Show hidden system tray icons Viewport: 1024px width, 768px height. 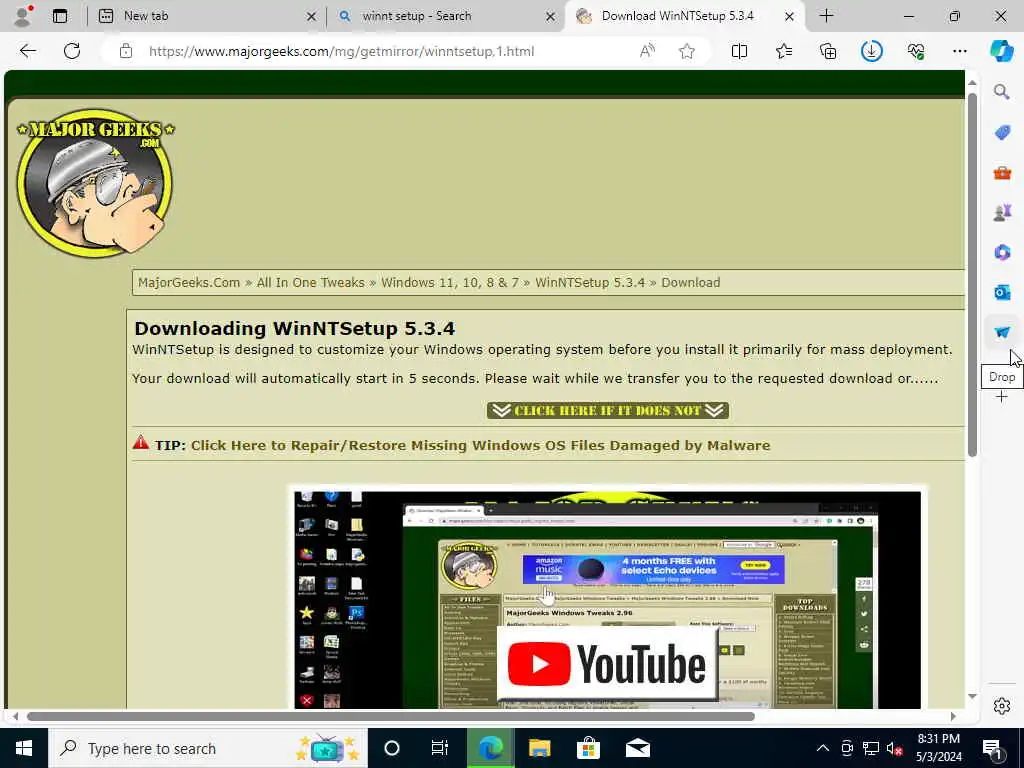(823, 748)
